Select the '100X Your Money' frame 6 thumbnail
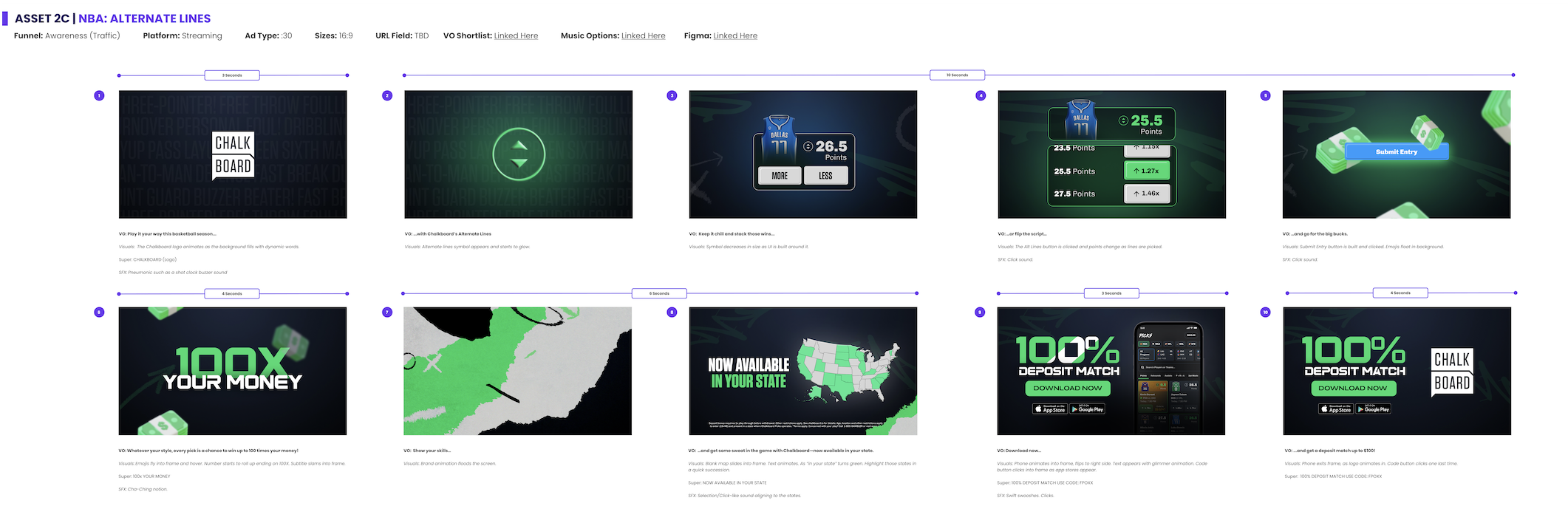The width and height of the screenshot is (1568, 526). pos(233,371)
